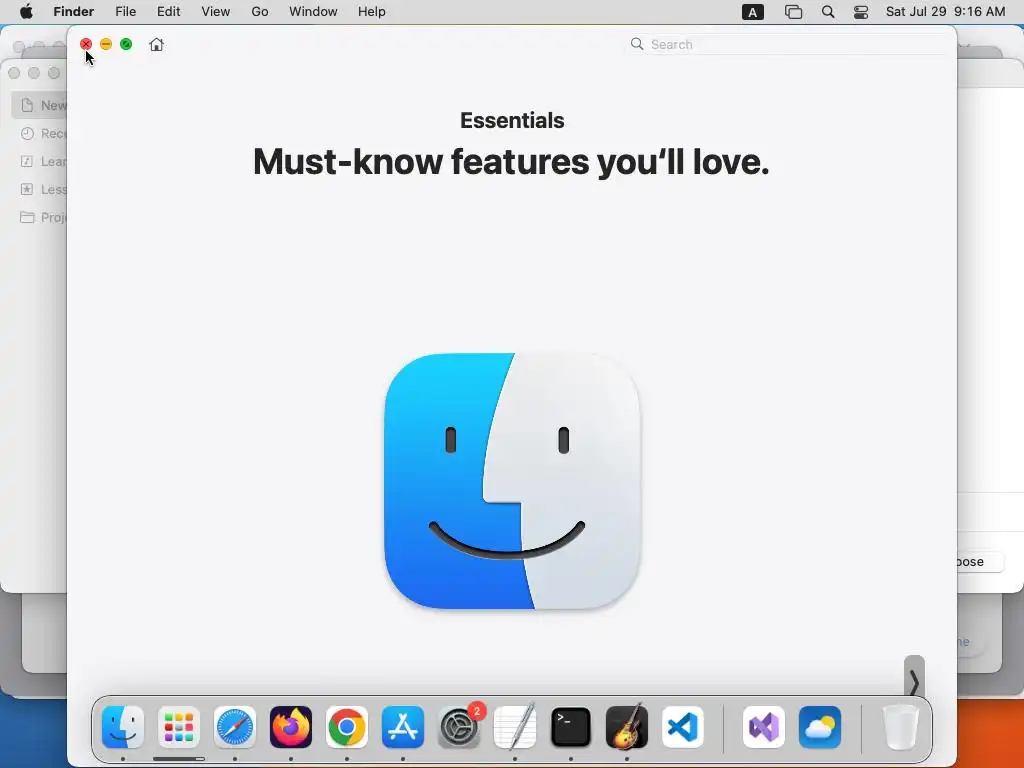Click the Home icon in Tips toolbar
Image resolution: width=1024 pixels, height=768 pixels.
[x=156, y=44]
